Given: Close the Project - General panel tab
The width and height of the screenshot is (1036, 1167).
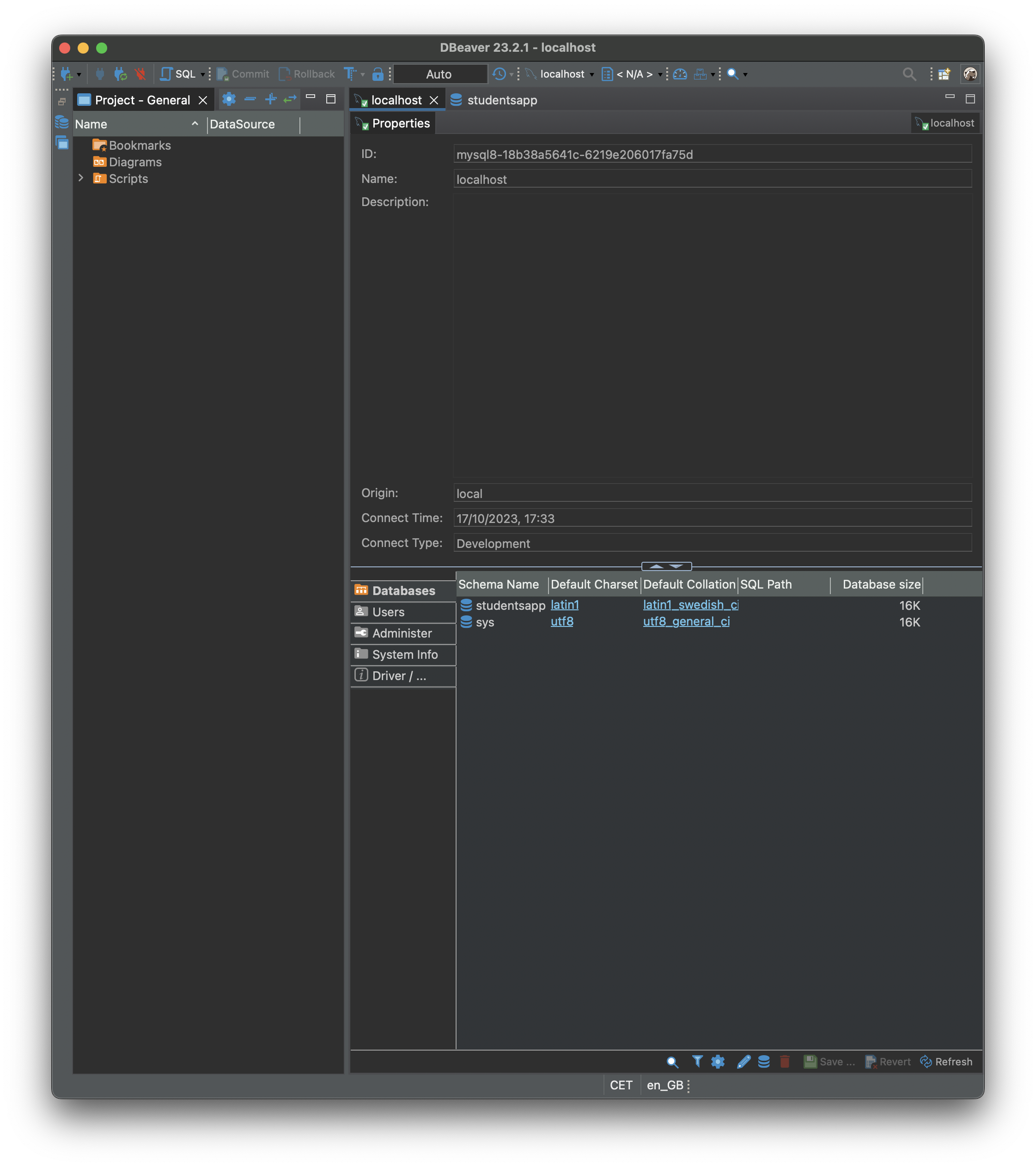Looking at the screenshot, I should tap(203, 101).
